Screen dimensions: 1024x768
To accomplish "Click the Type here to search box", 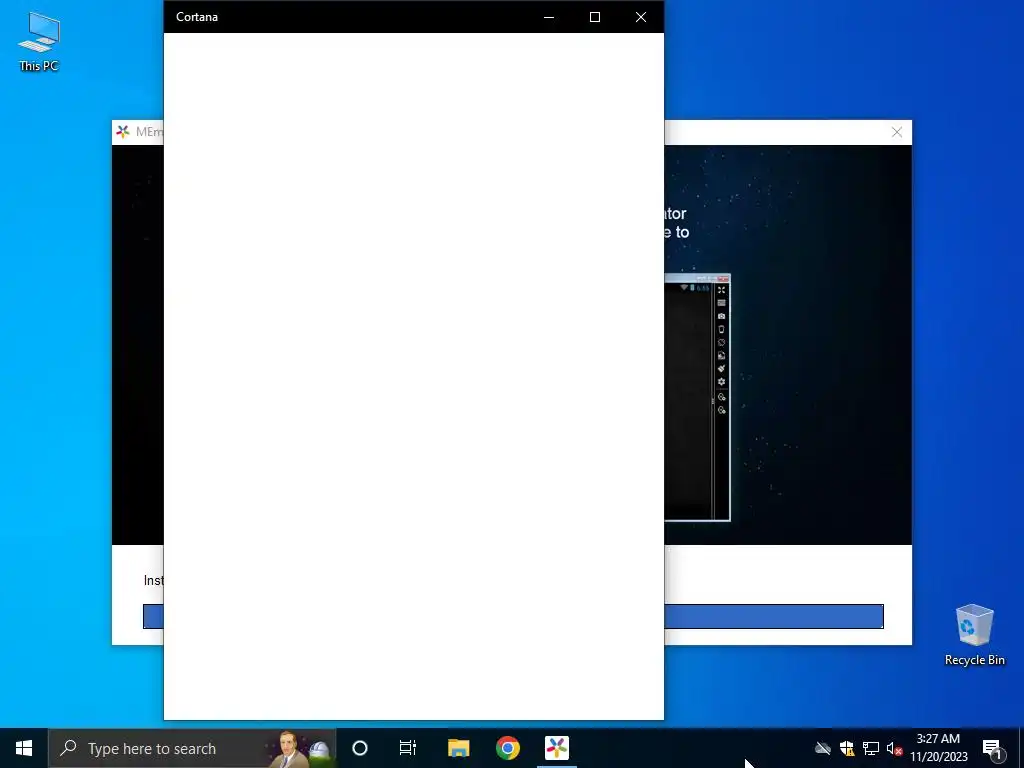I will [x=192, y=748].
